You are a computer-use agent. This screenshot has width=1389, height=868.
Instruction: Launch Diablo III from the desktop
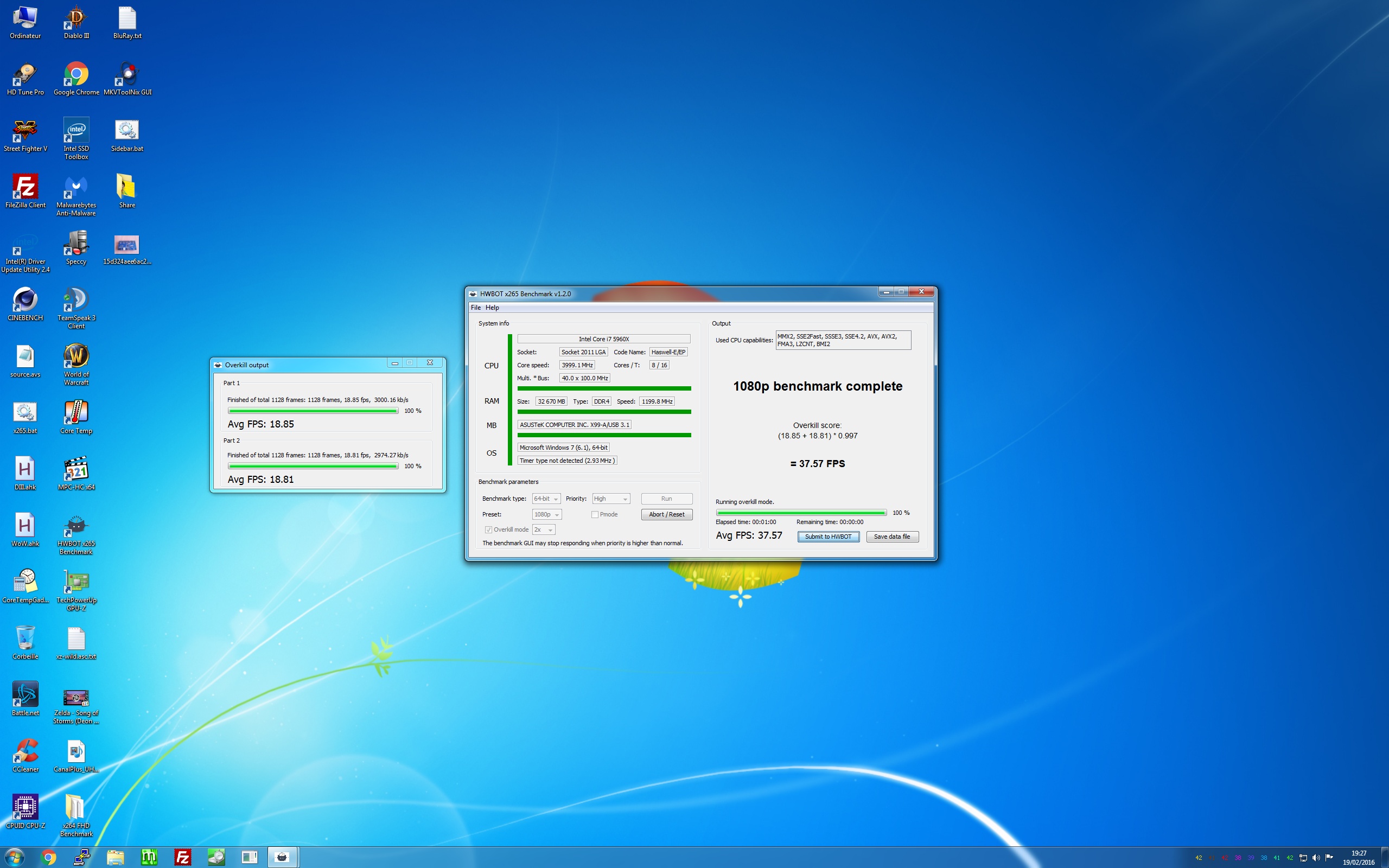(x=76, y=23)
